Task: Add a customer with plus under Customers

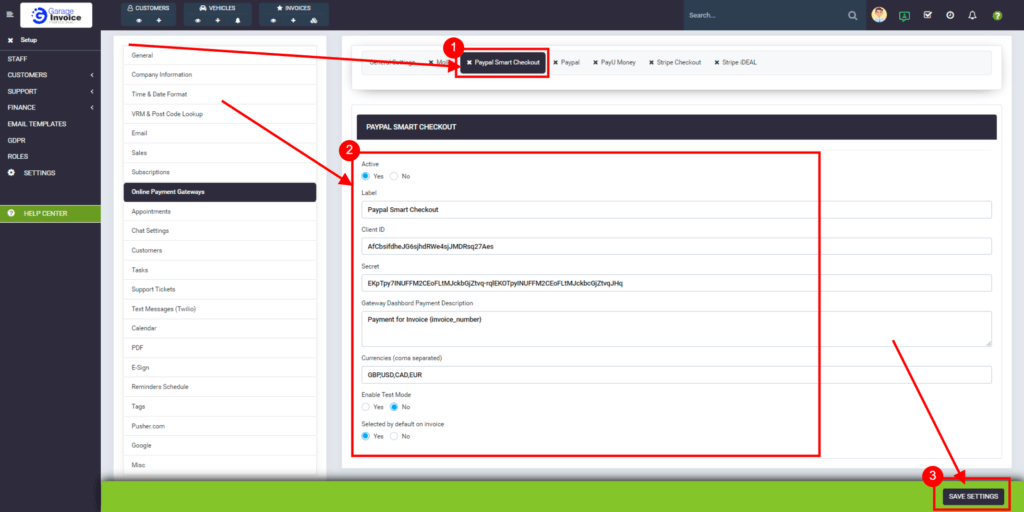Action: [158, 20]
